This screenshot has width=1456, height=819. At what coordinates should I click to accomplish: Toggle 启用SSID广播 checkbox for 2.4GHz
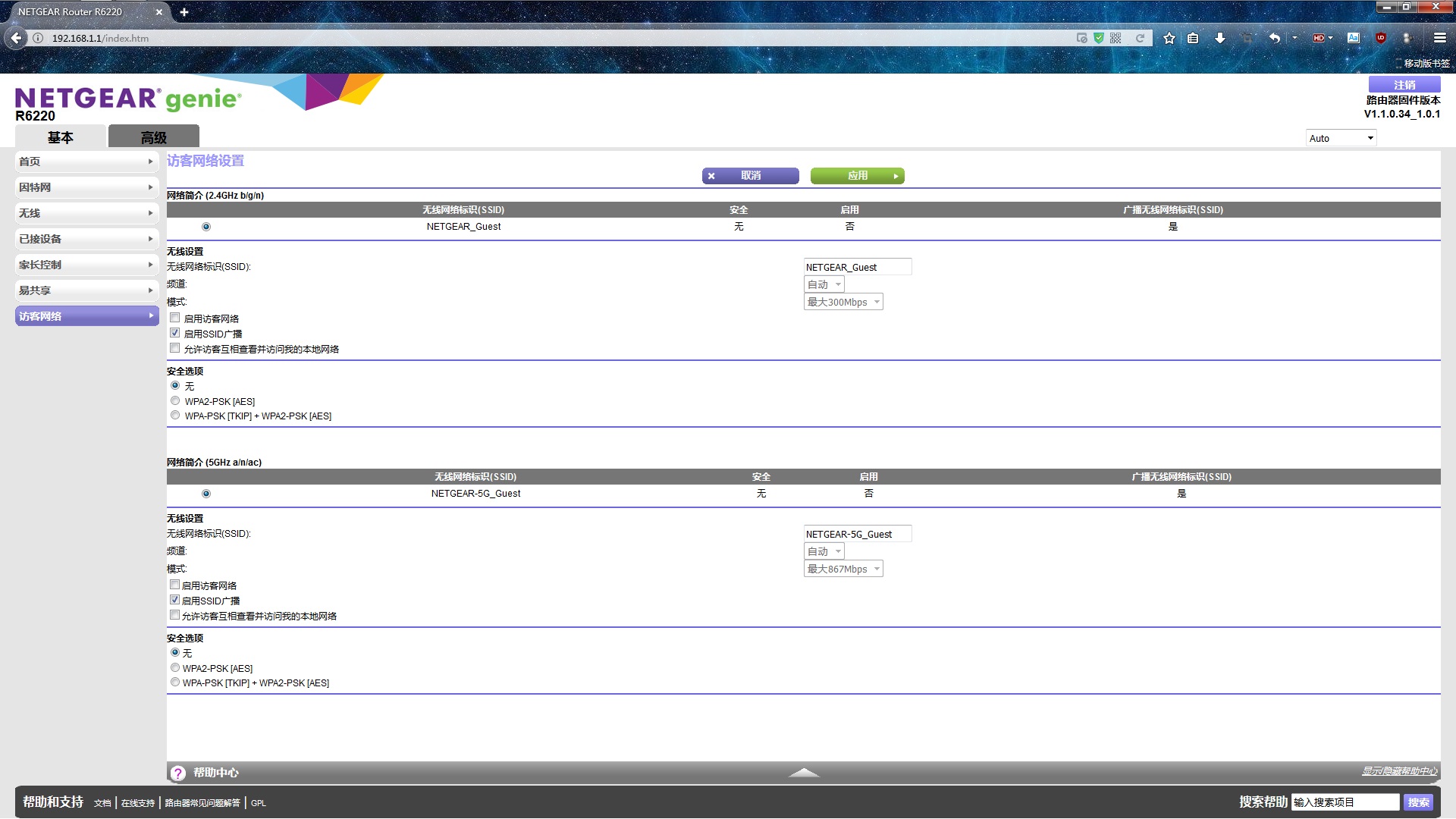click(175, 333)
